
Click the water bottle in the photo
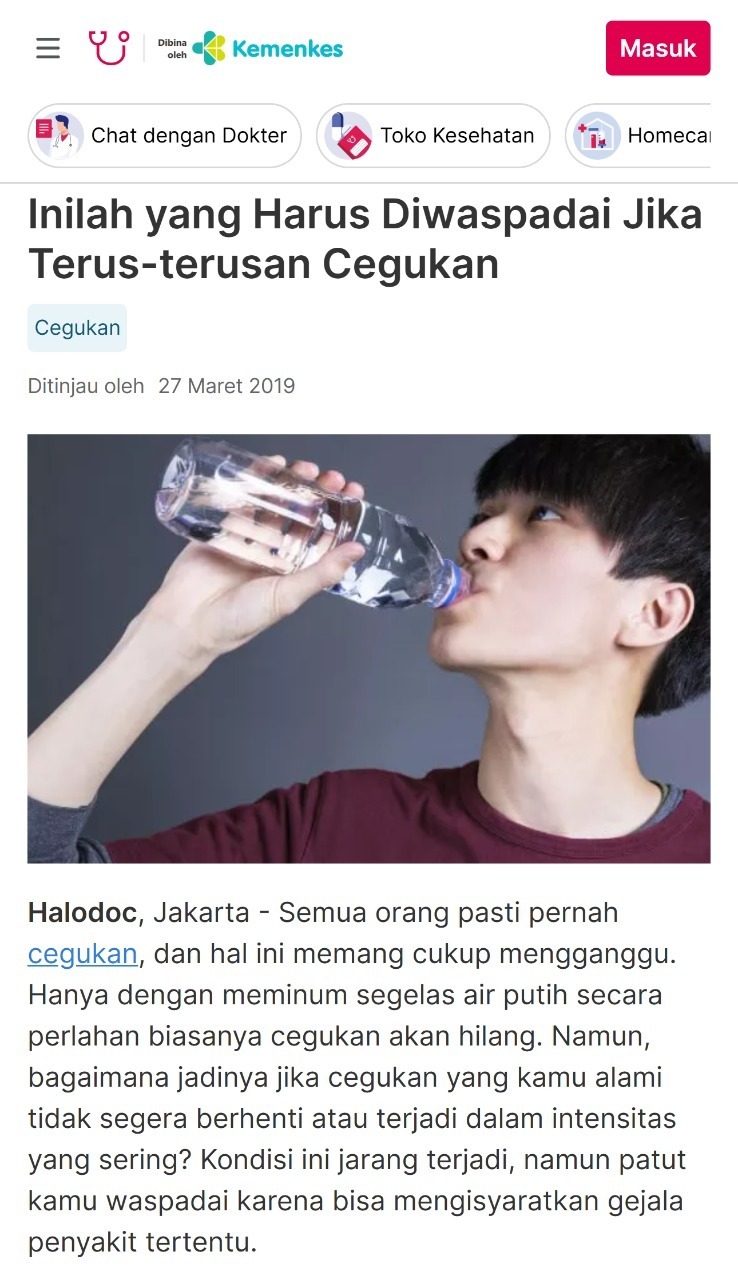[x=312, y=526]
